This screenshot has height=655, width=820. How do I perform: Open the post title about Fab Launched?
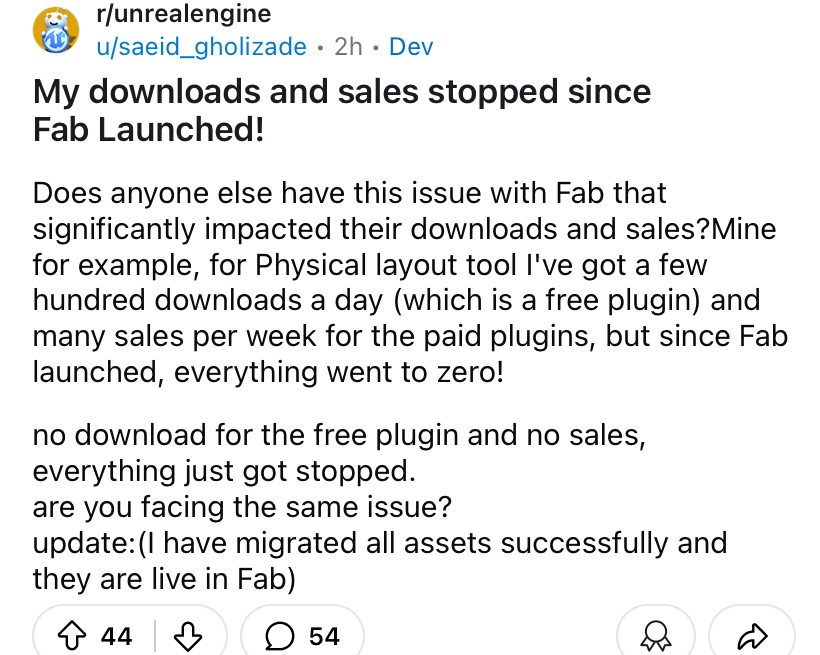coord(342,110)
